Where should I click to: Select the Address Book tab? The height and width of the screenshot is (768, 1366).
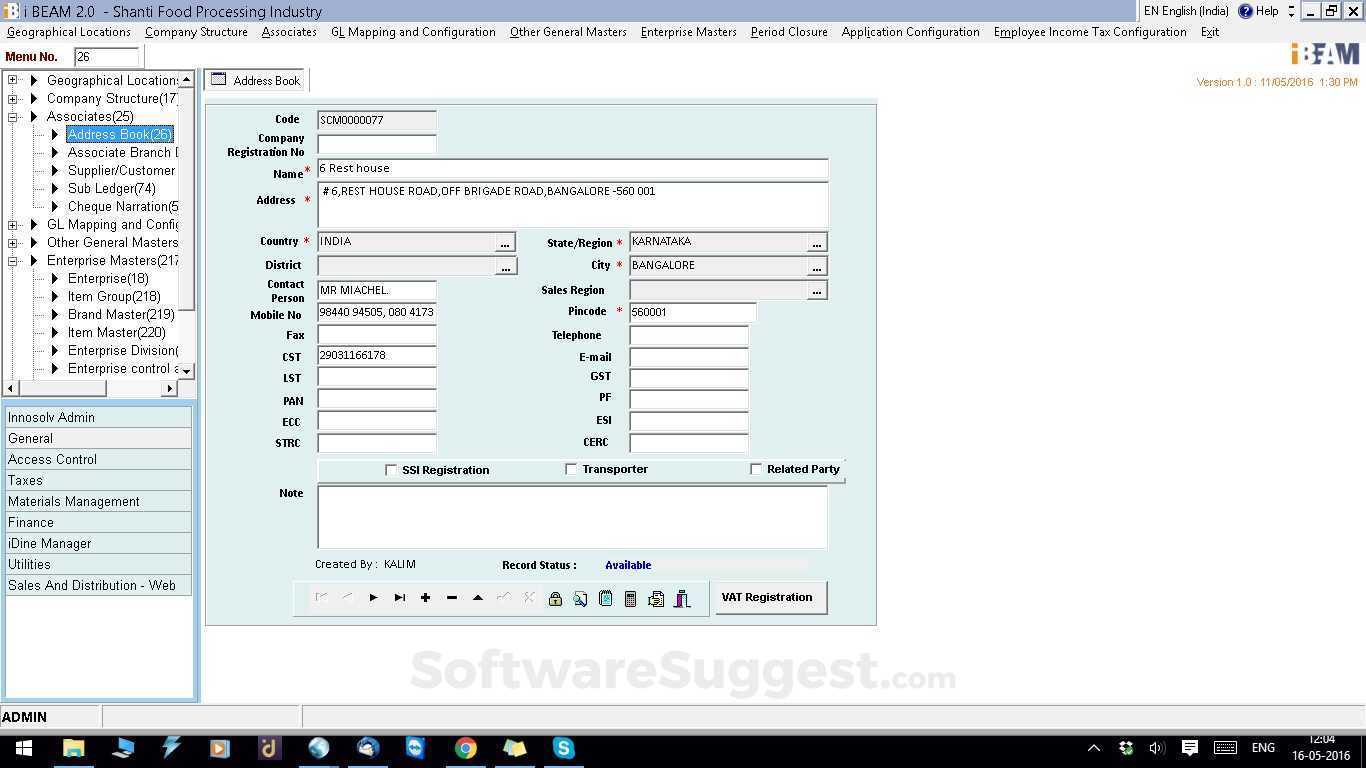255,80
